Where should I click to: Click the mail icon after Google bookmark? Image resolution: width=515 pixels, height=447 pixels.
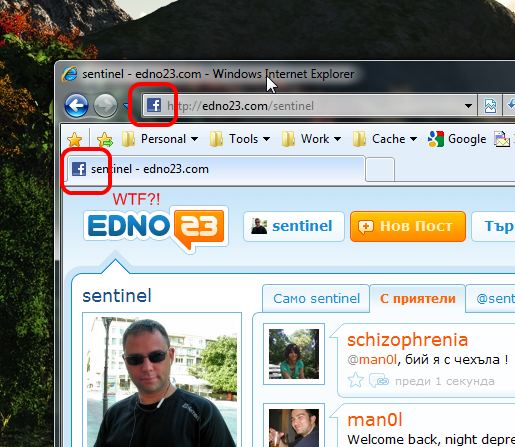[502, 139]
